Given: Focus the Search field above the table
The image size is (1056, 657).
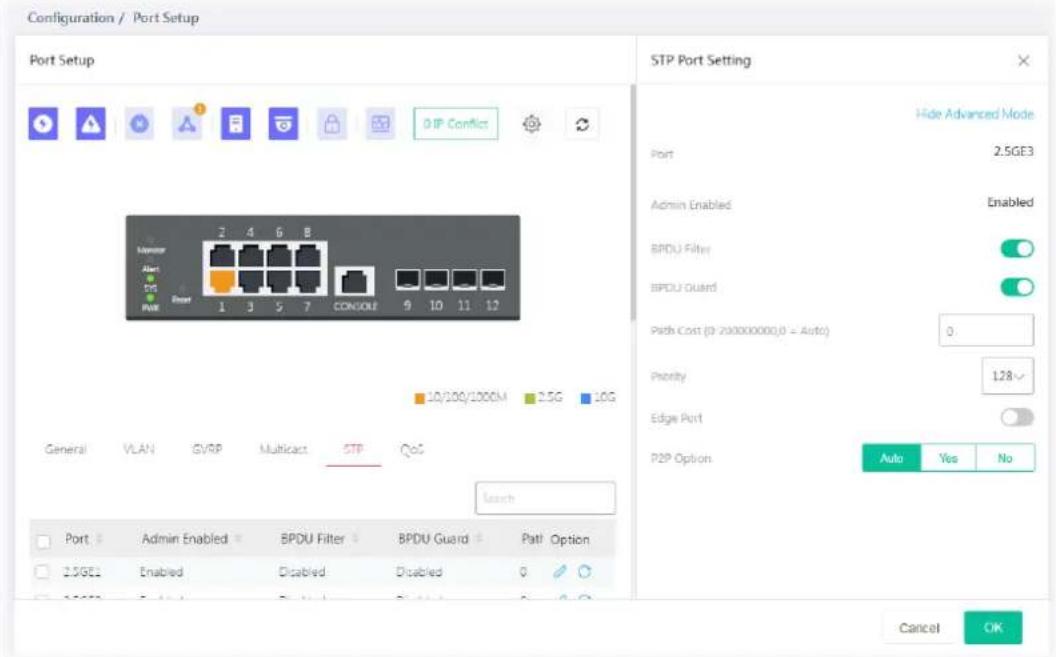Looking at the screenshot, I should click(x=545, y=498).
